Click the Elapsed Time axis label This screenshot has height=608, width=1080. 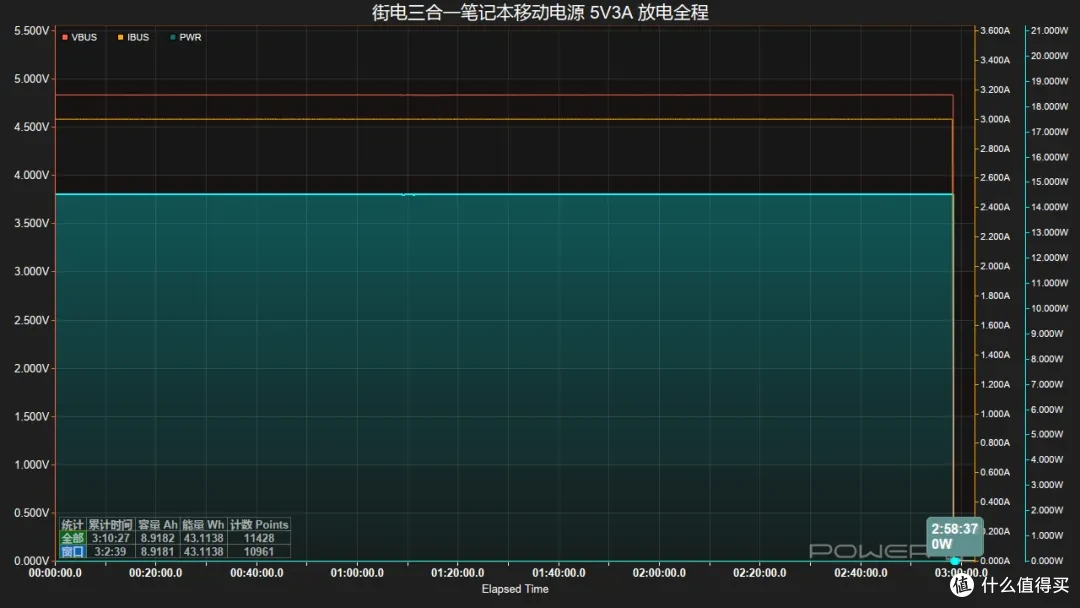click(x=515, y=589)
